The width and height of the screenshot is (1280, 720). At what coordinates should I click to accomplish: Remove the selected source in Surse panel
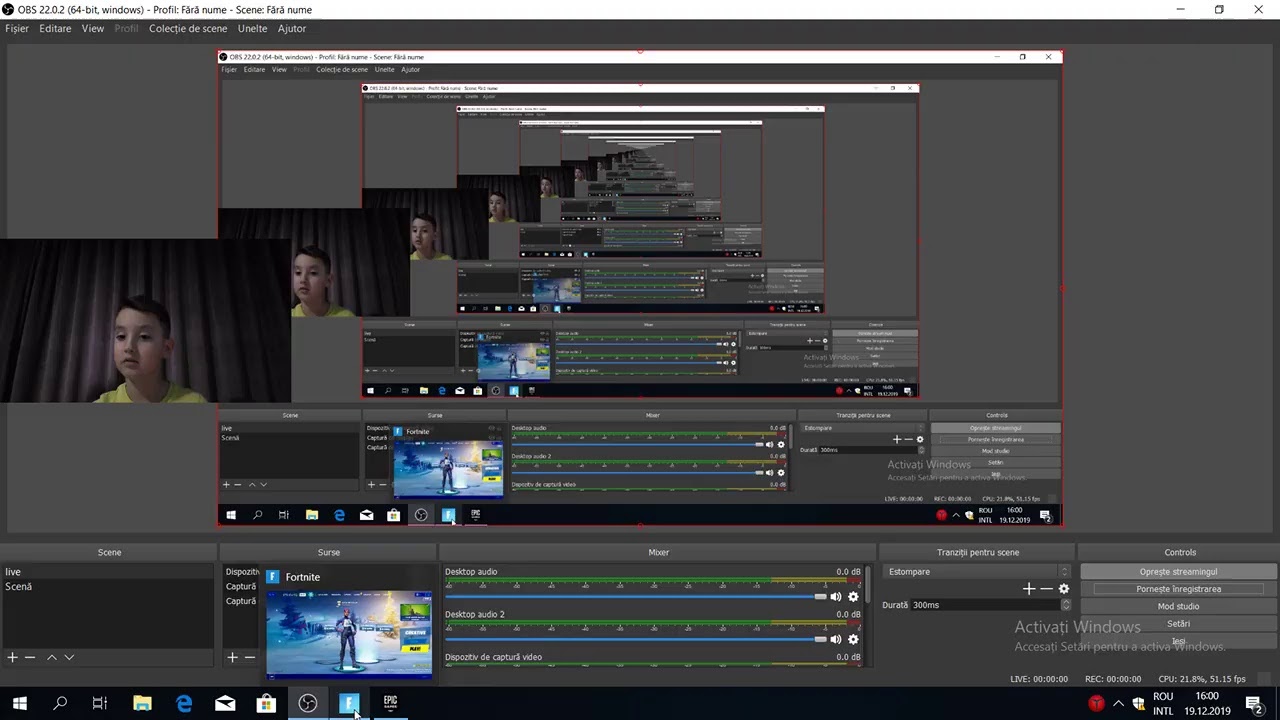[250, 657]
